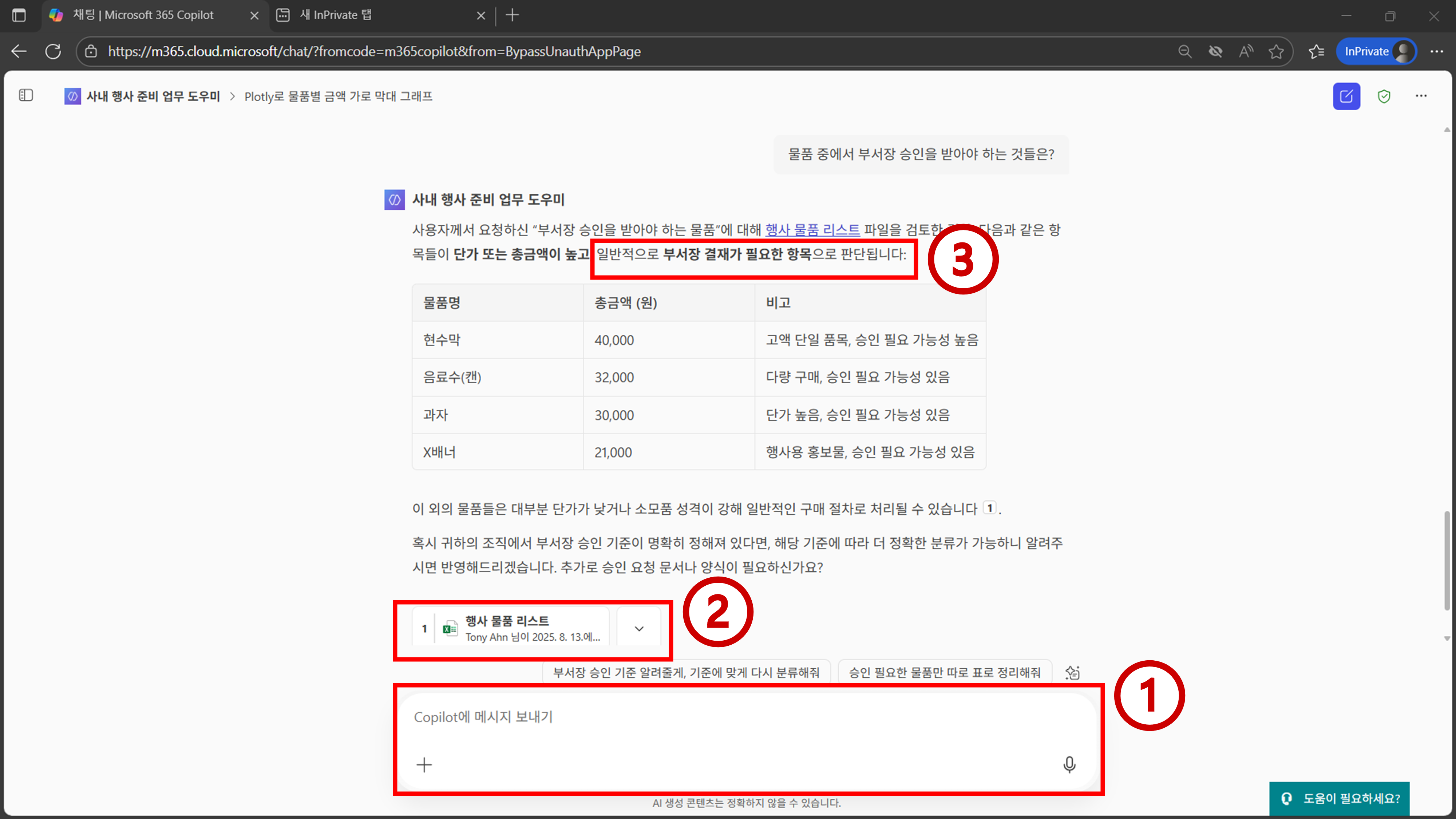Click 승인 필요한 물품만 따로 표로 정리해줘 suggestion
The height and width of the screenshot is (819, 1456).
(x=945, y=672)
